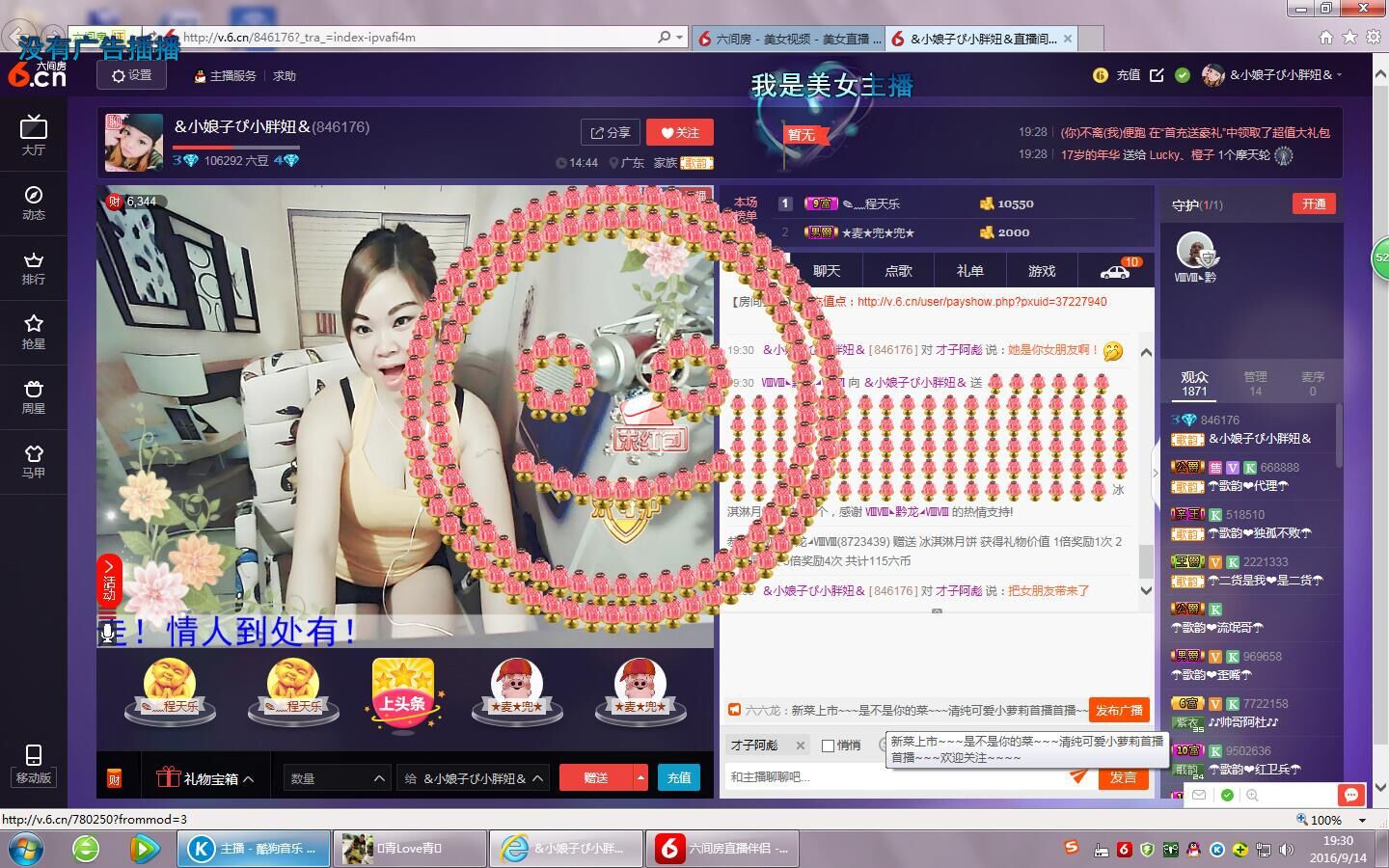This screenshot has height=868, width=1389.
Task: Switch to the 观众 1871 tab
Action: click(x=1194, y=383)
